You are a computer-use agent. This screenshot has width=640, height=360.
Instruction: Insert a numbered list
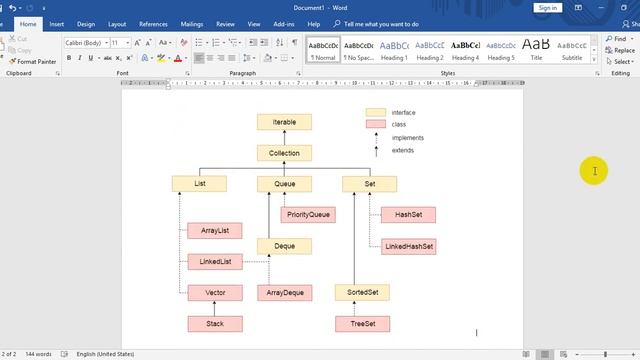(x=216, y=43)
